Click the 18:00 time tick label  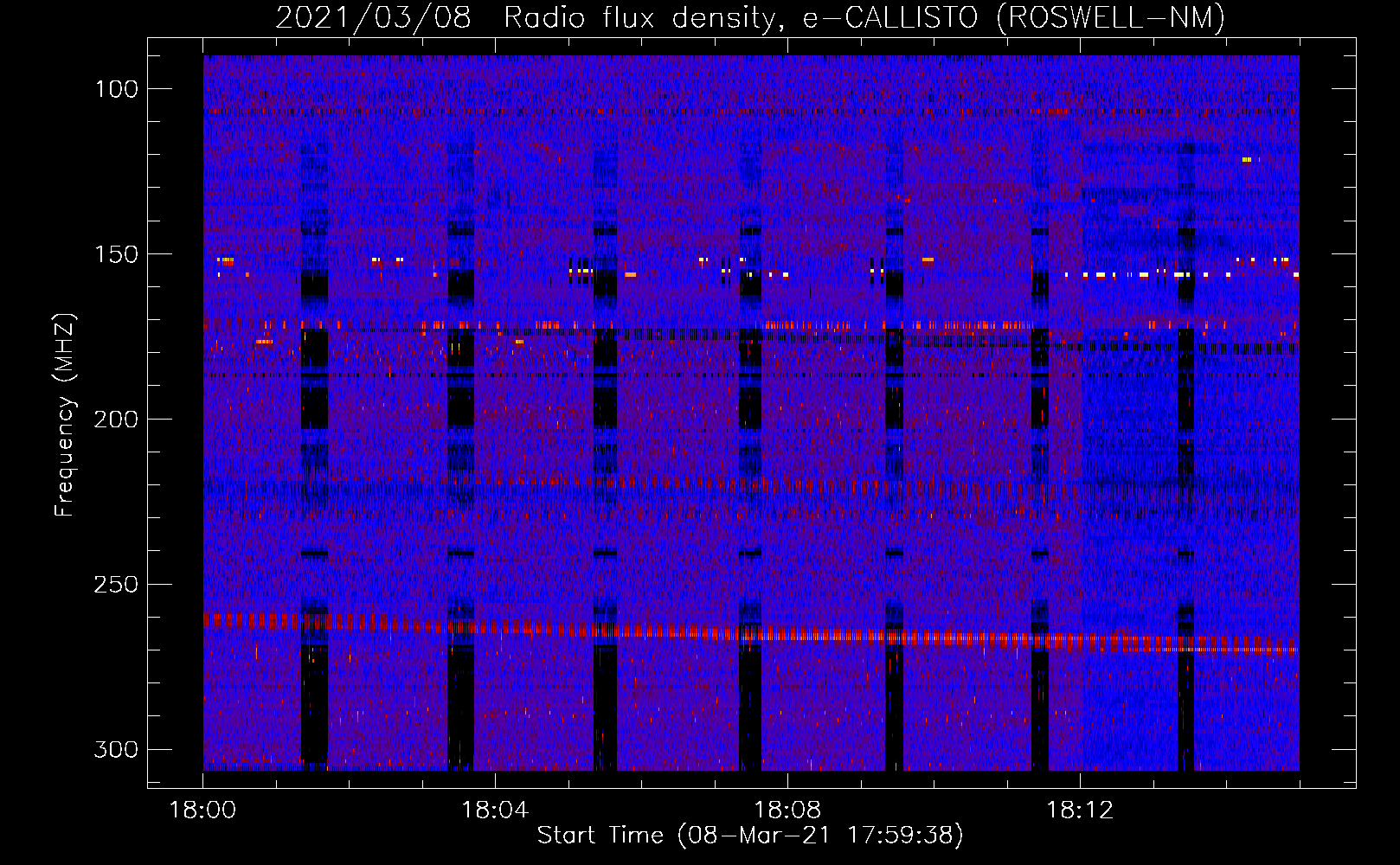[x=202, y=811]
